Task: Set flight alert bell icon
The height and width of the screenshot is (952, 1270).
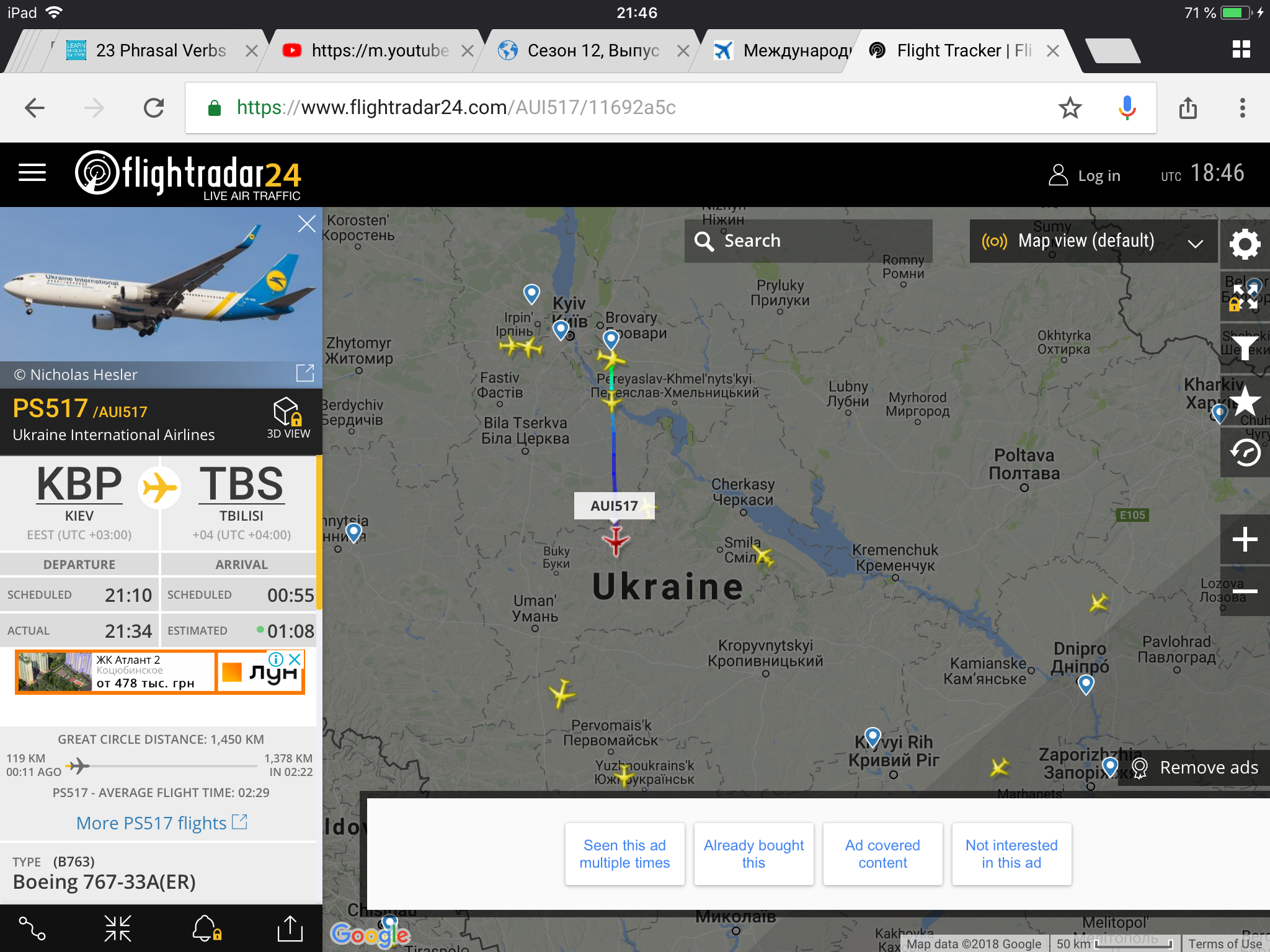Action: pos(206,928)
